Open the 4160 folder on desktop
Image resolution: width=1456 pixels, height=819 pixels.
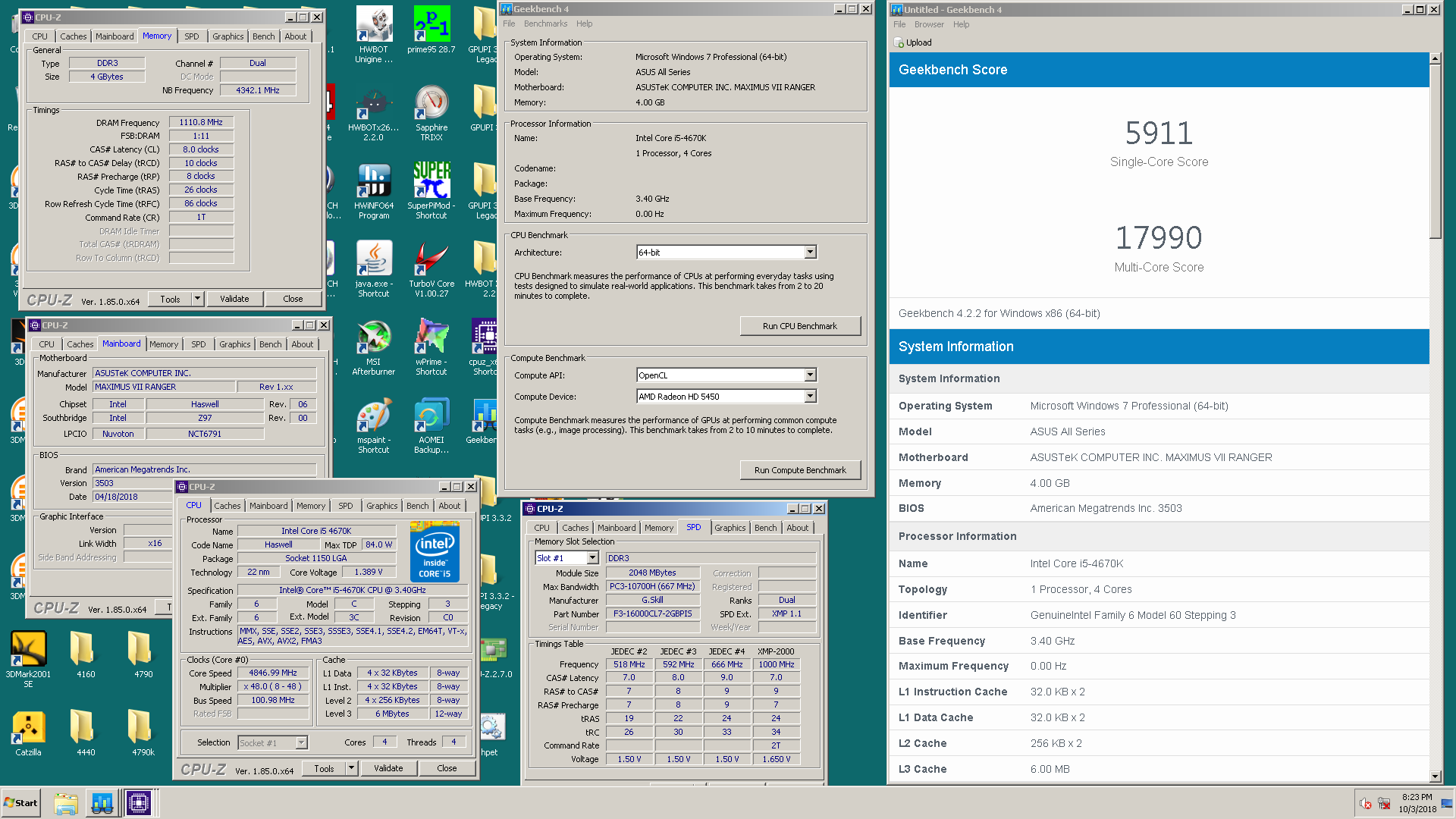86,654
